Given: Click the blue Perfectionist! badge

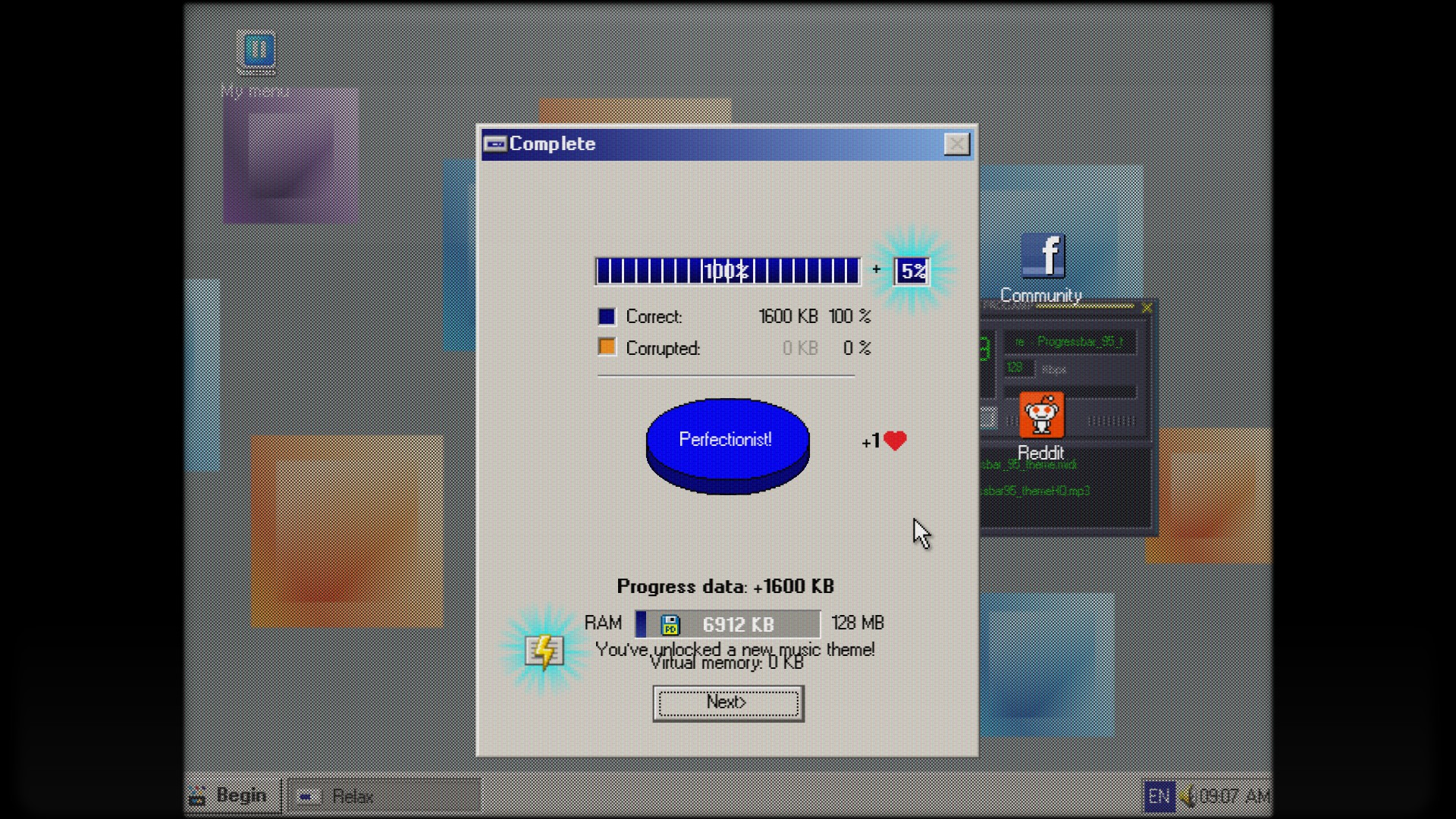Looking at the screenshot, I should pos(727,441).
